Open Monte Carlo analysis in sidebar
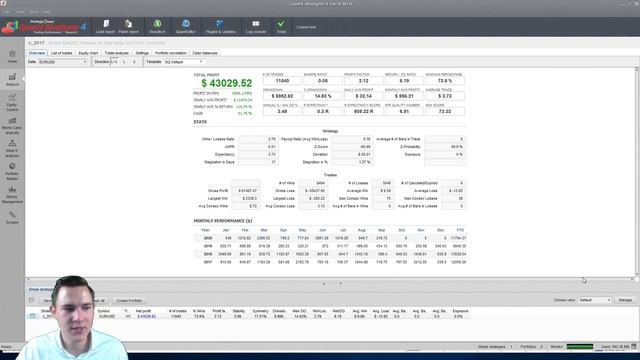Viewport: 640px width, 360px height. [12, 126]
